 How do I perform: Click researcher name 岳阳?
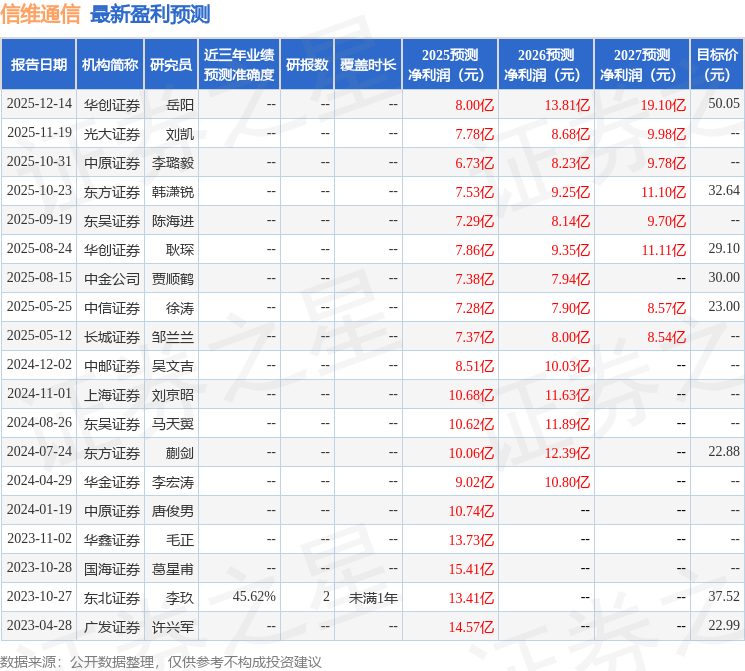[180, 105]
